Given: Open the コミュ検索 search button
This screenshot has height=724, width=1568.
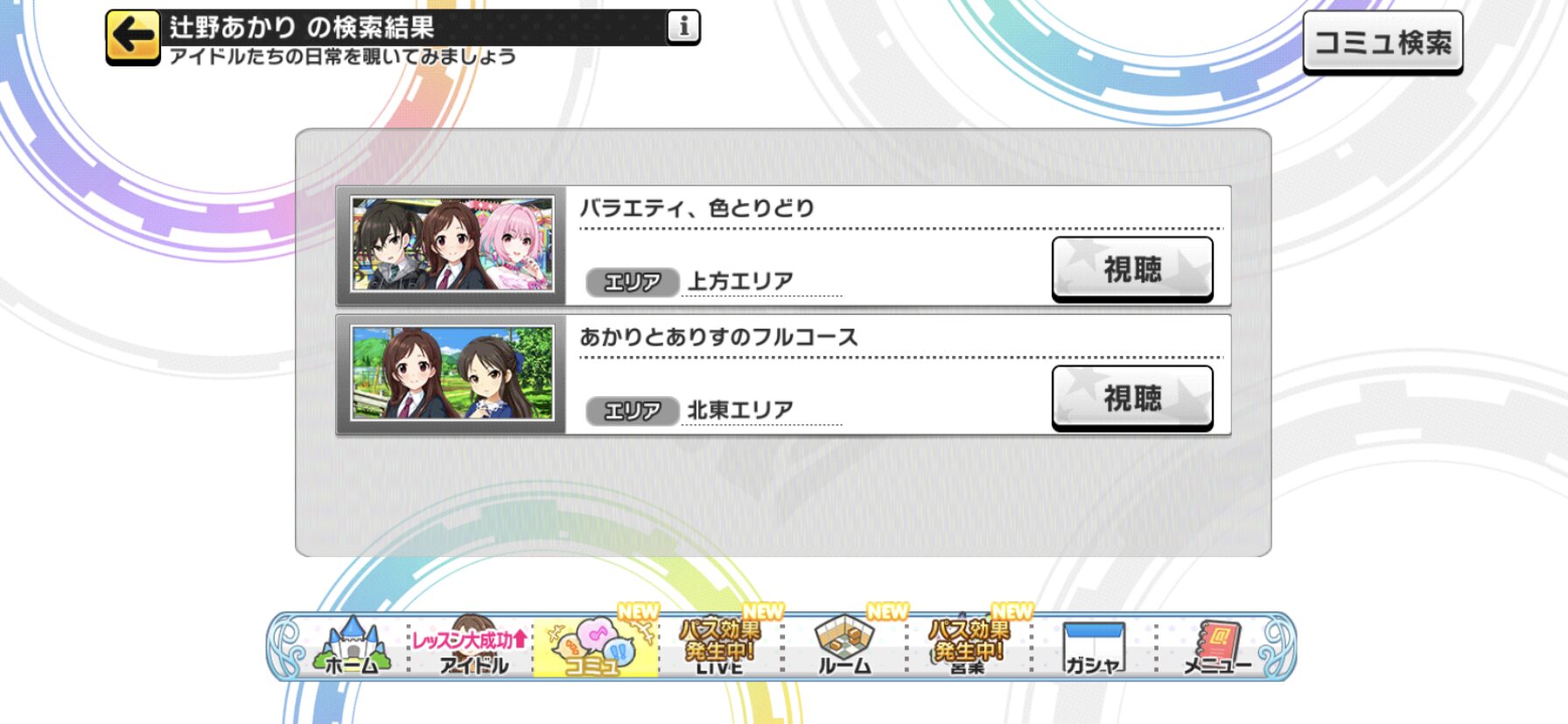Looking at the screenshot, I should coord(1382,42).
